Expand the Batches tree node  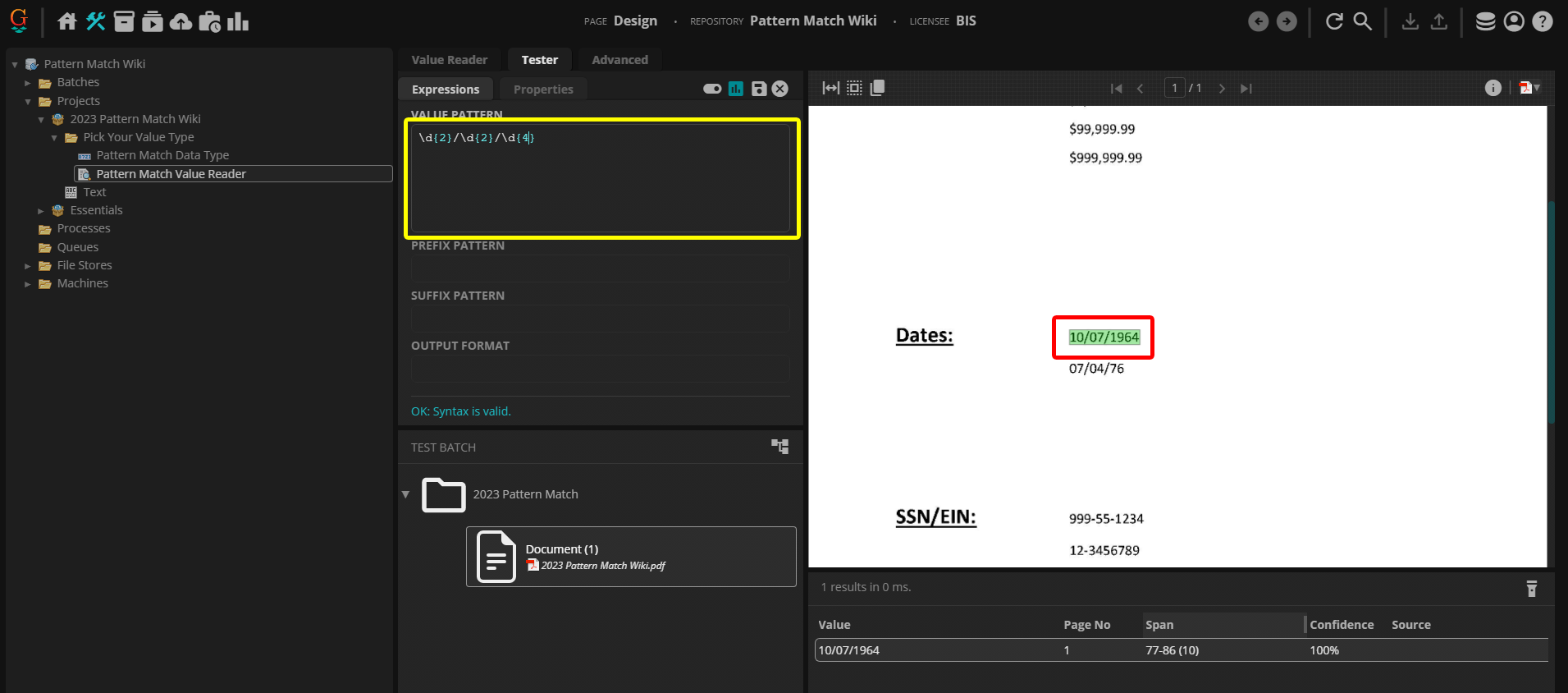28,83
